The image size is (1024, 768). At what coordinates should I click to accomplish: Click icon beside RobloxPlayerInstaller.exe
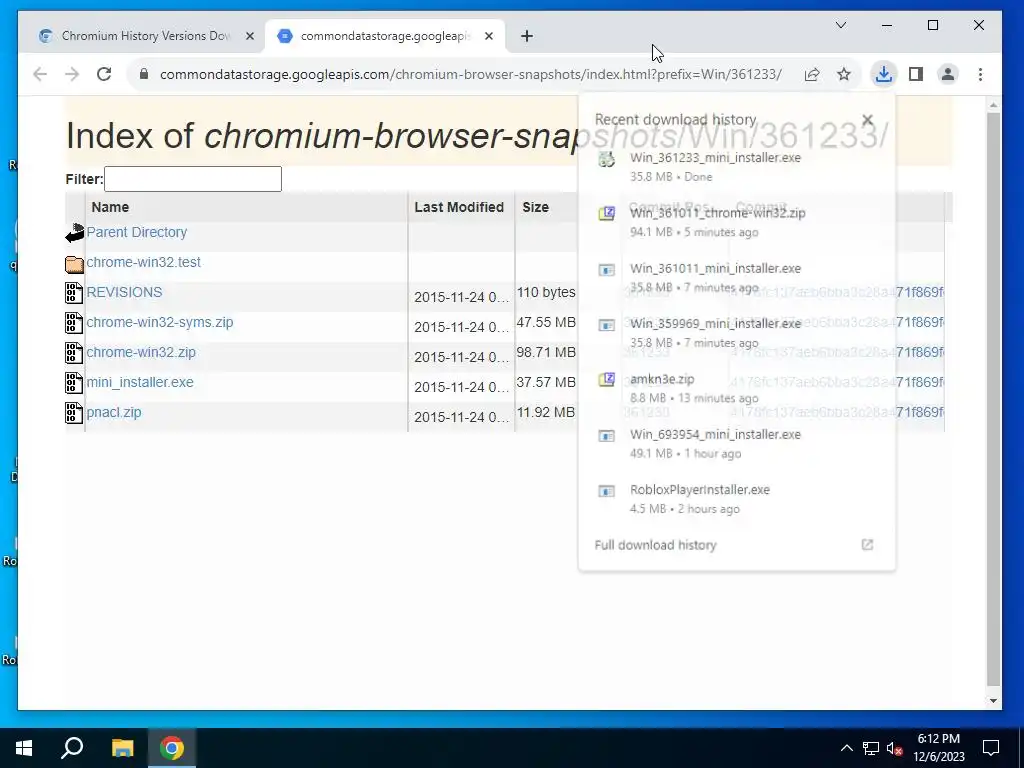coord(607,490)
